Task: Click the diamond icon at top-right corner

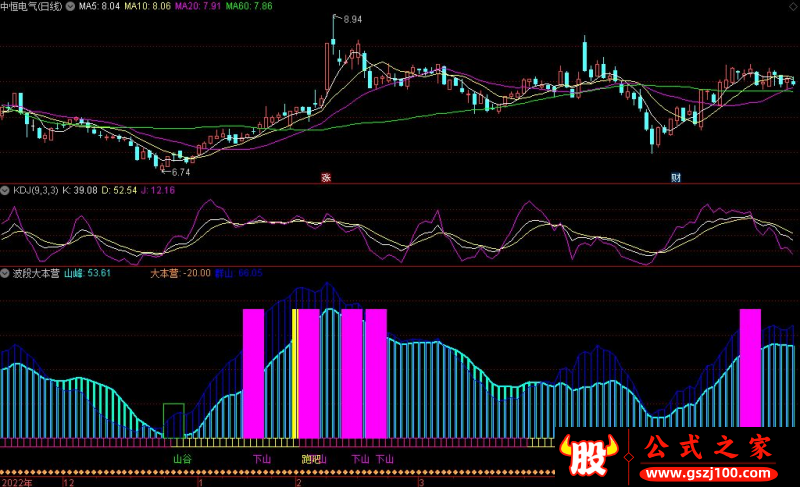Action: coord(792,5)
